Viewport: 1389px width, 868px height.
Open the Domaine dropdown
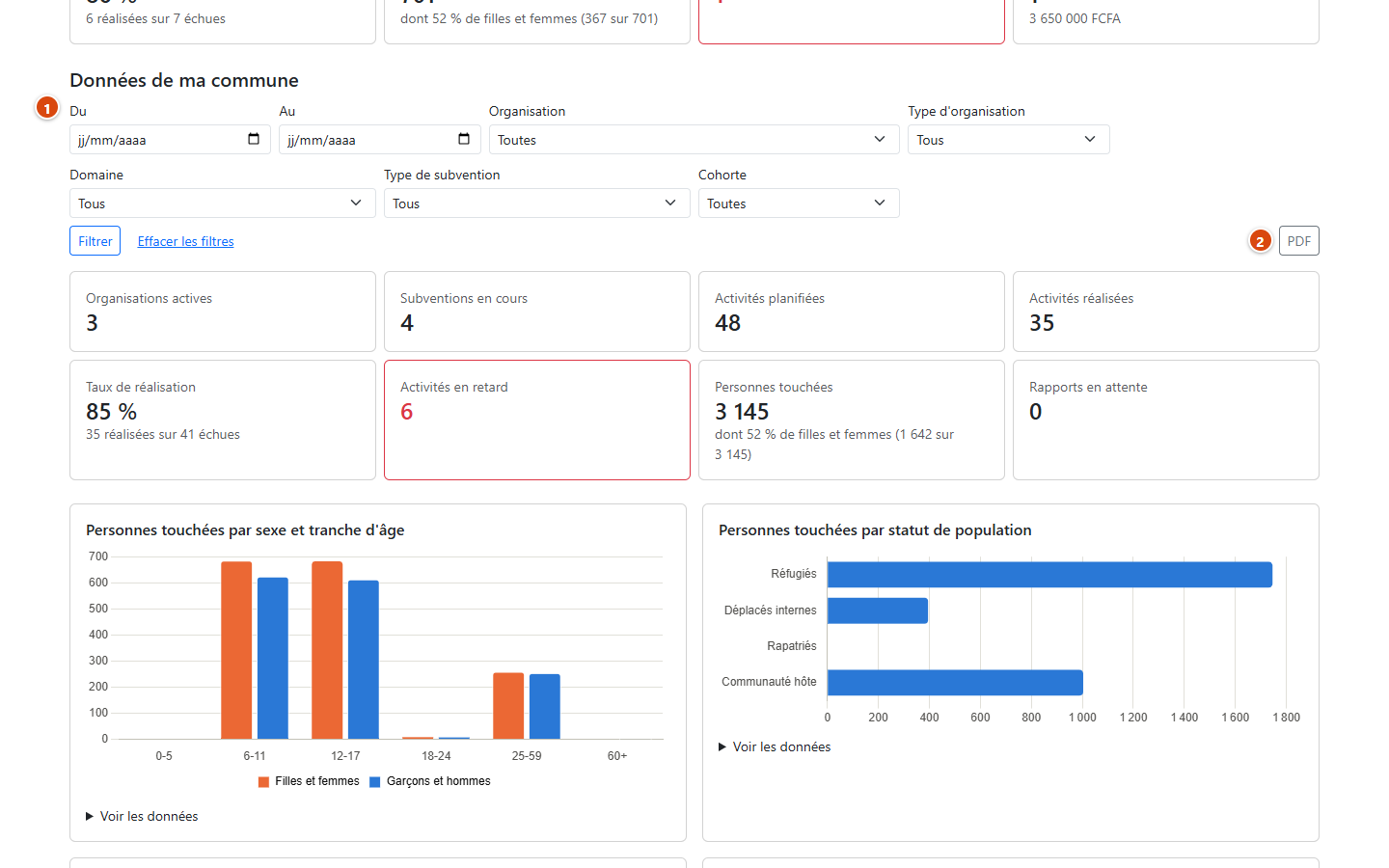[x=223, y=203]
